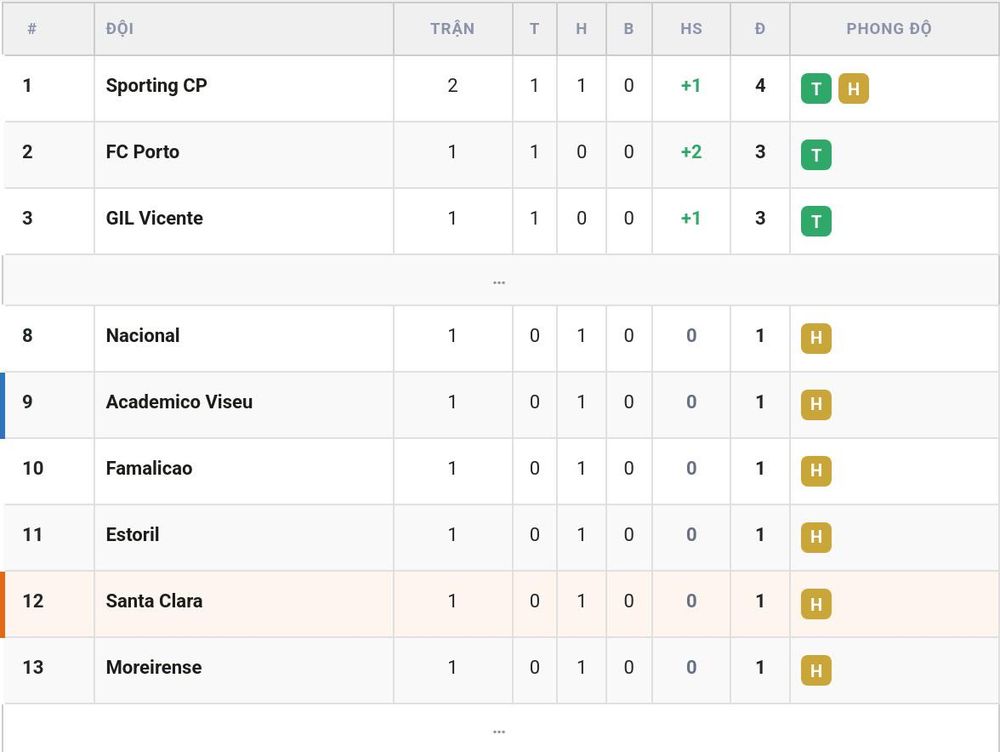Click Moreirense's yellow H form badge
The image size is (1000, 752).
pyautogui.click(x=816, y=670)
